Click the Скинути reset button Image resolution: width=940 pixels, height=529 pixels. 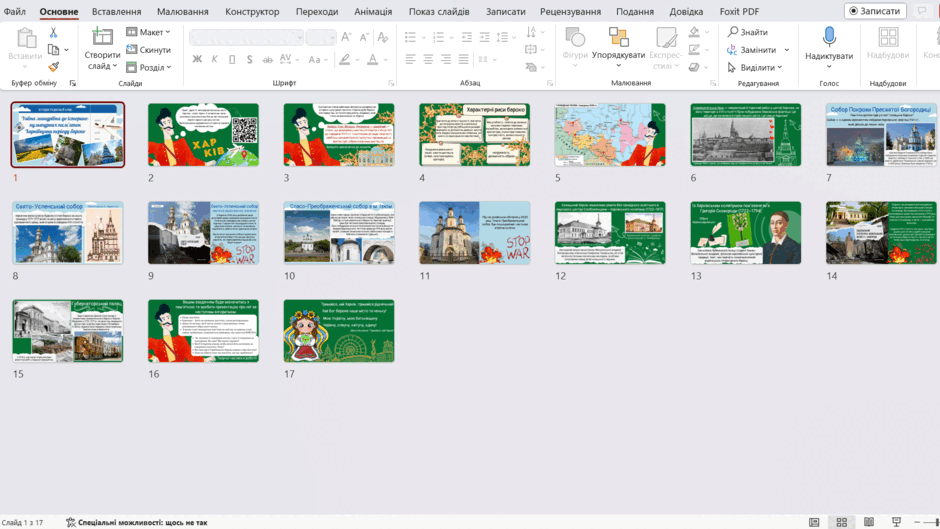pyautogui.click(x=148, y=50)
